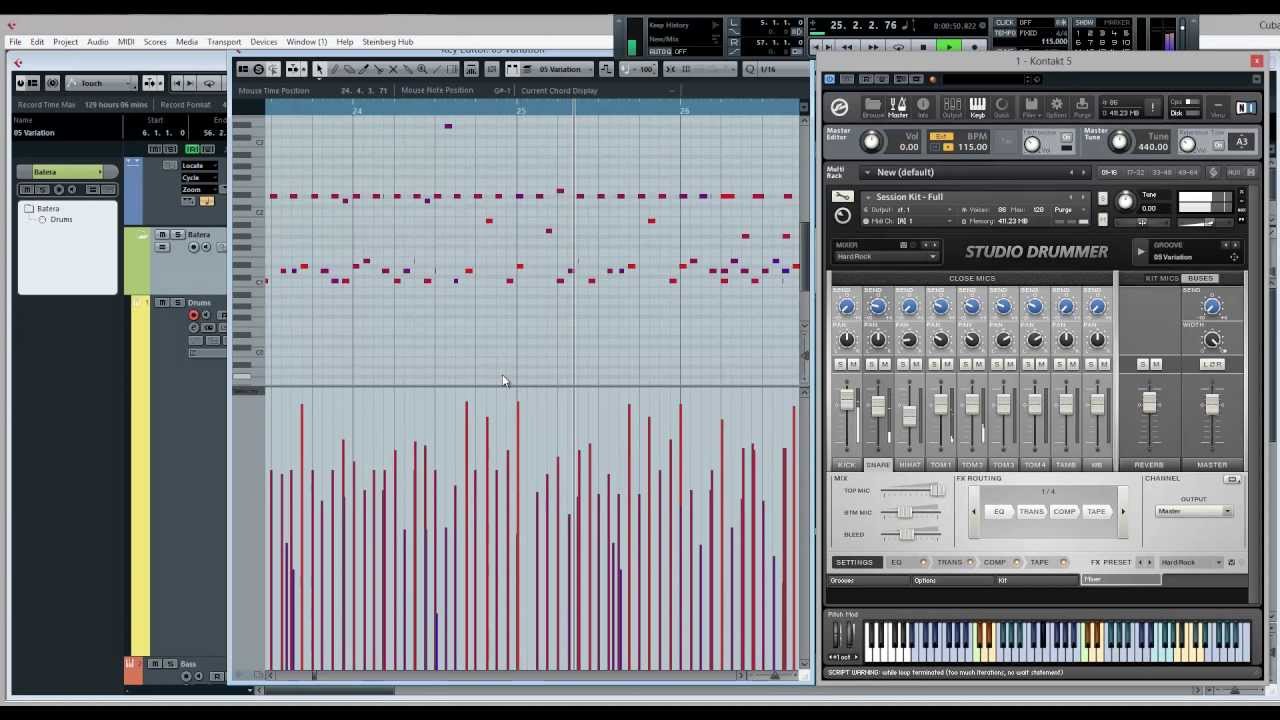The width and height of the screenshot is (1280, 720).
Task: Toggle the L/R swap button on MASTER
Action: 1212,364
